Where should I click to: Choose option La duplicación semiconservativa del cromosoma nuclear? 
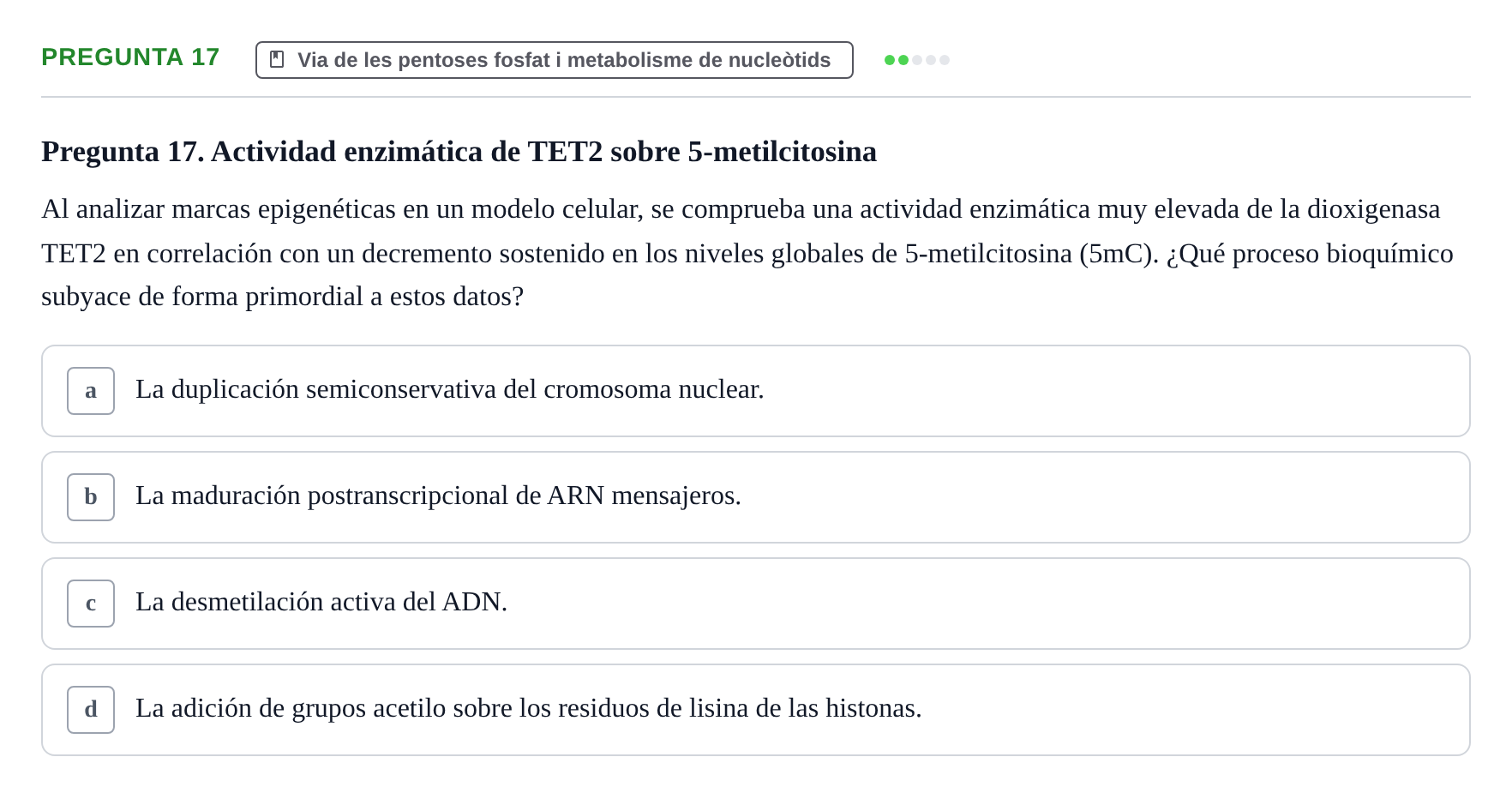[x=756, y=391]
